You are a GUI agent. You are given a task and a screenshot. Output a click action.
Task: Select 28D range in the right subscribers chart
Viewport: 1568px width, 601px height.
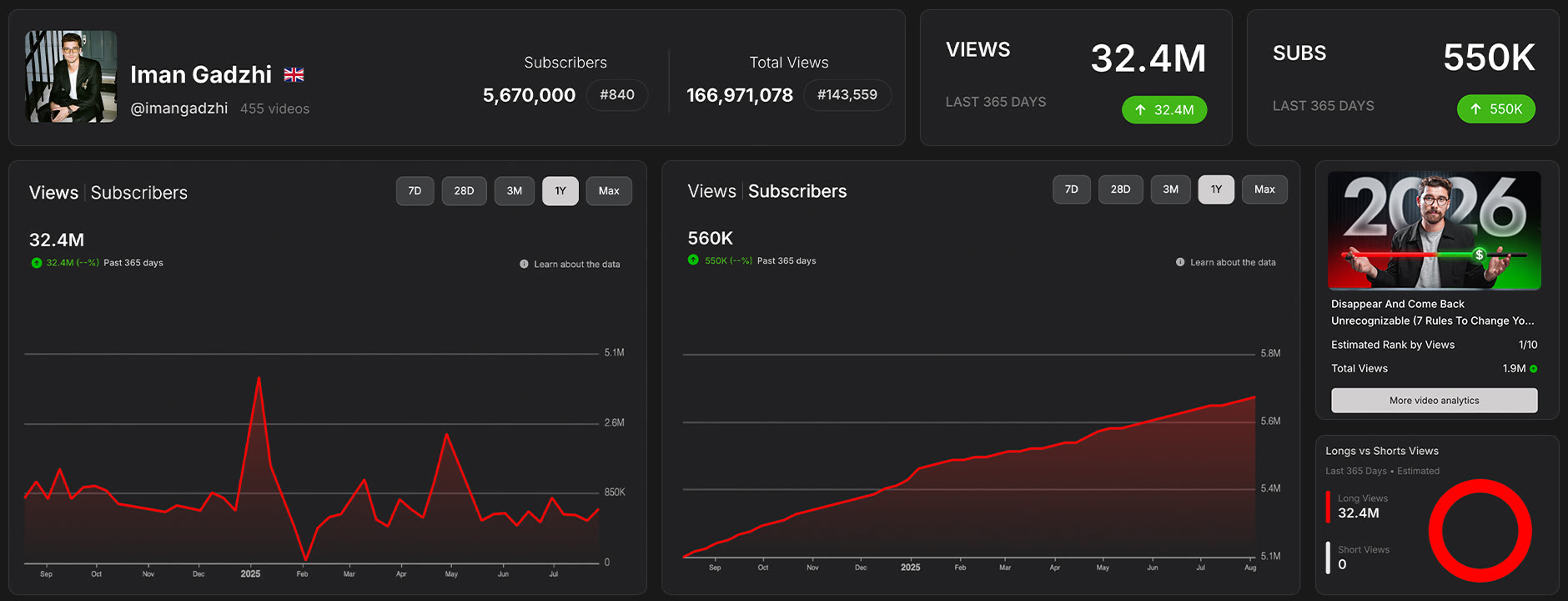pos(1120,189)
